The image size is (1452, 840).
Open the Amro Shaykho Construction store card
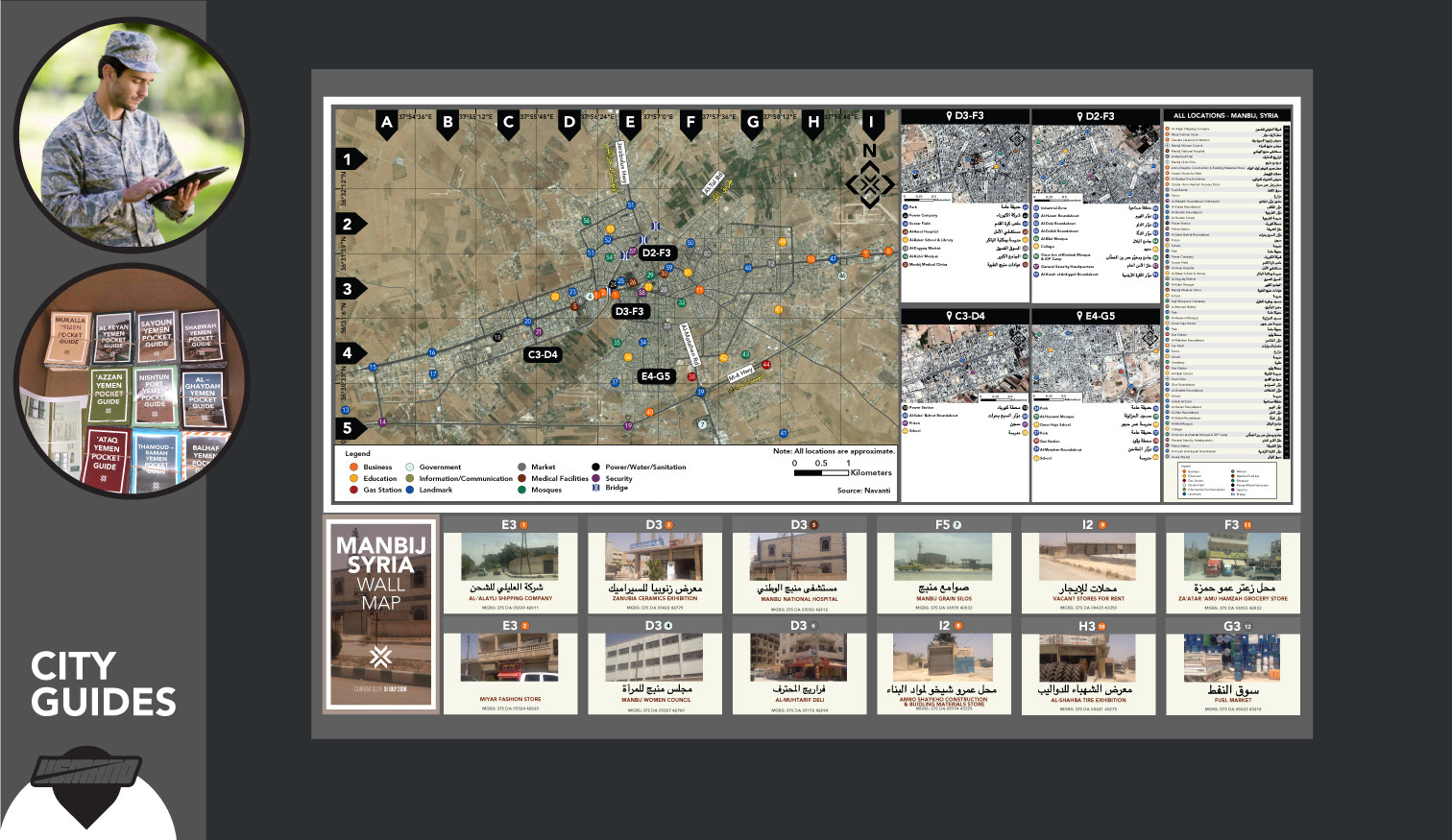point(943,666)
